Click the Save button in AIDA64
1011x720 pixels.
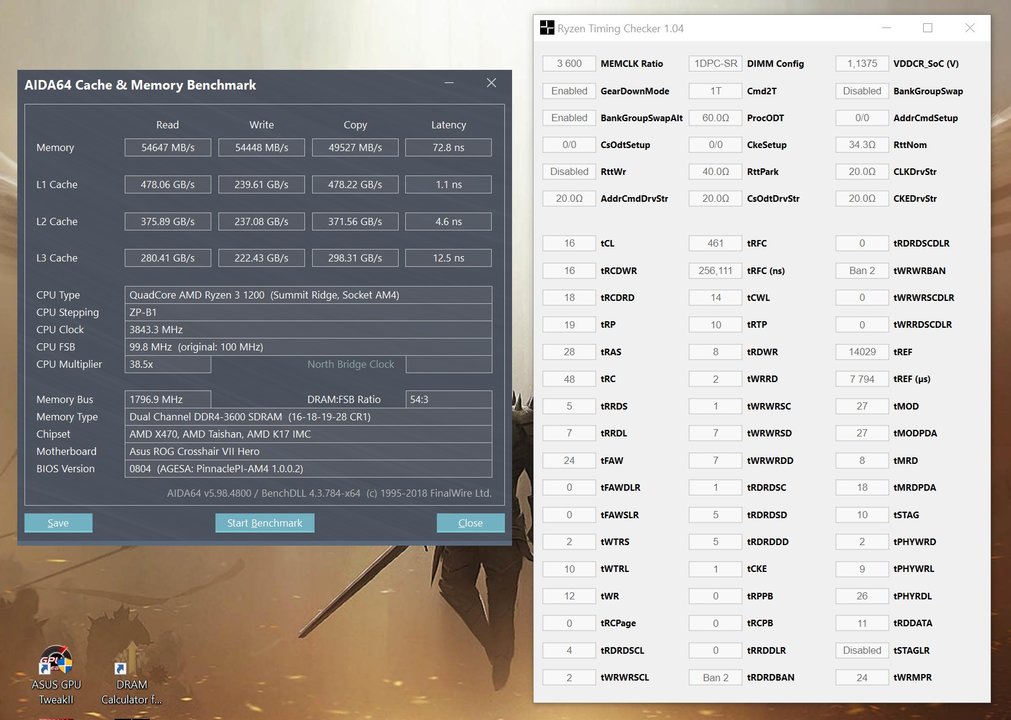tap(58, 523)
